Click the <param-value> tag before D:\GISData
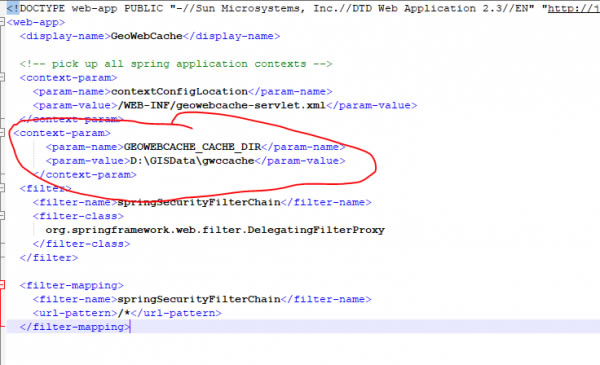Image resolution: width=600 pixels, height=365 pixels. (88, 161)
